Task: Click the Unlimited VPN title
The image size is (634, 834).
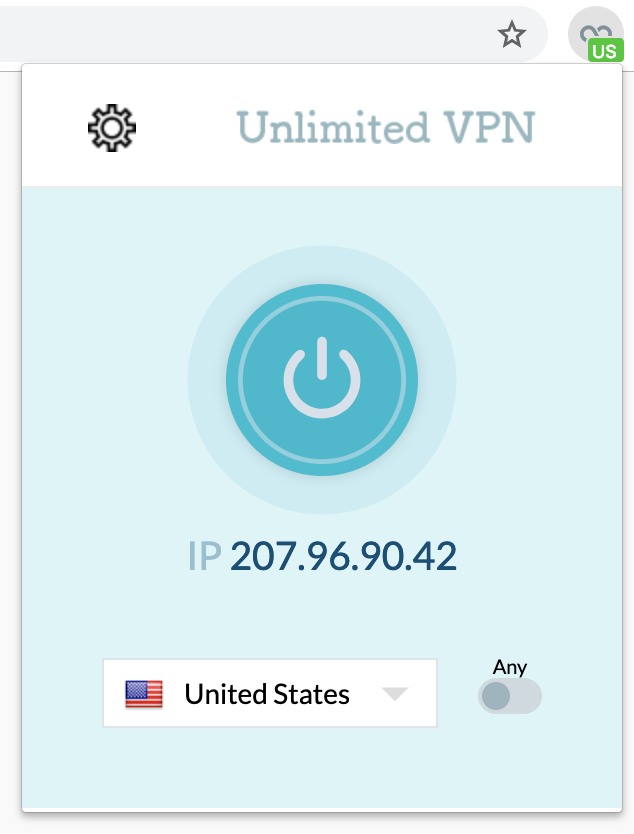Action: point(385,128)
